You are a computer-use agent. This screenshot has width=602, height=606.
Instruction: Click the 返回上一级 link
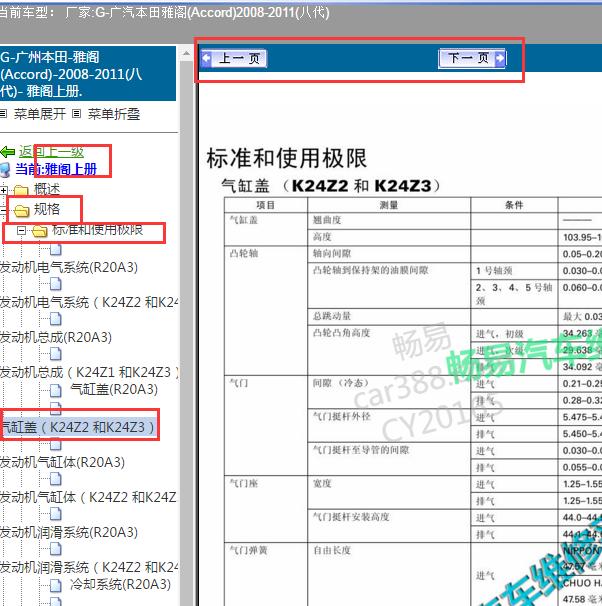pyautogui.click(x=51, y=152)
